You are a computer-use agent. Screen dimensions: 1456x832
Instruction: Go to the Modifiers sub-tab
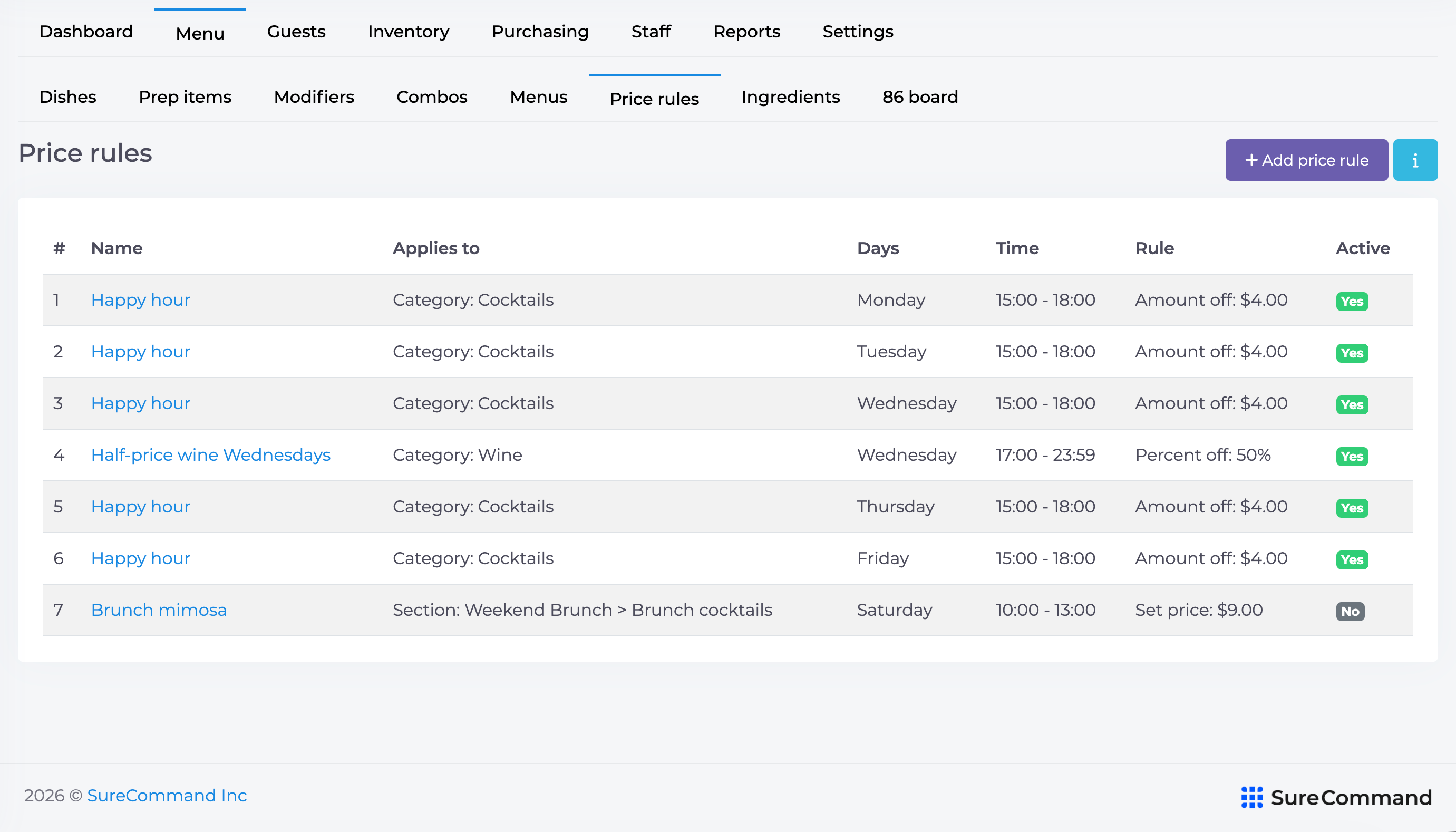click(314, 97)
